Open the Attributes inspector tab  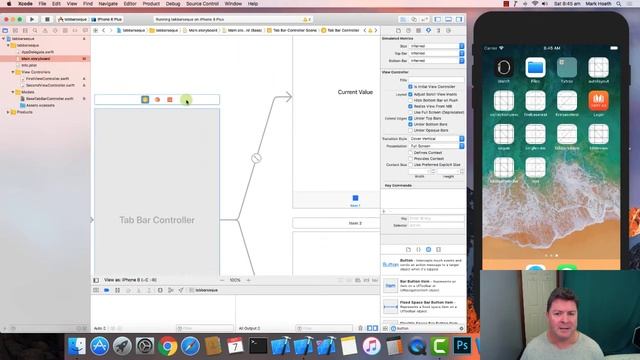[x=429, y=31]
